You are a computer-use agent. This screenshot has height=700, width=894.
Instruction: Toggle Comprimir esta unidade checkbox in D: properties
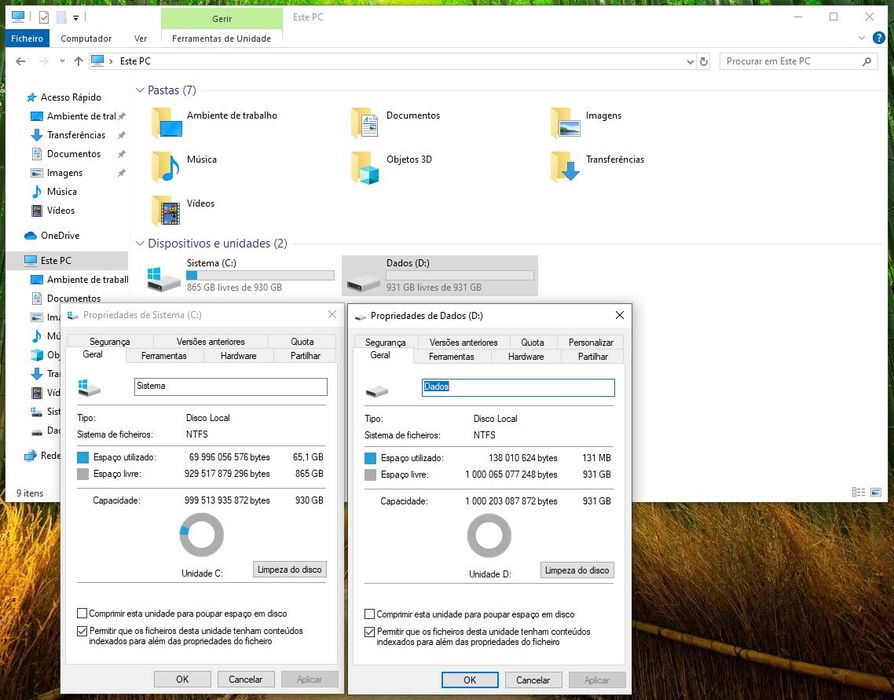click(369, 614)
